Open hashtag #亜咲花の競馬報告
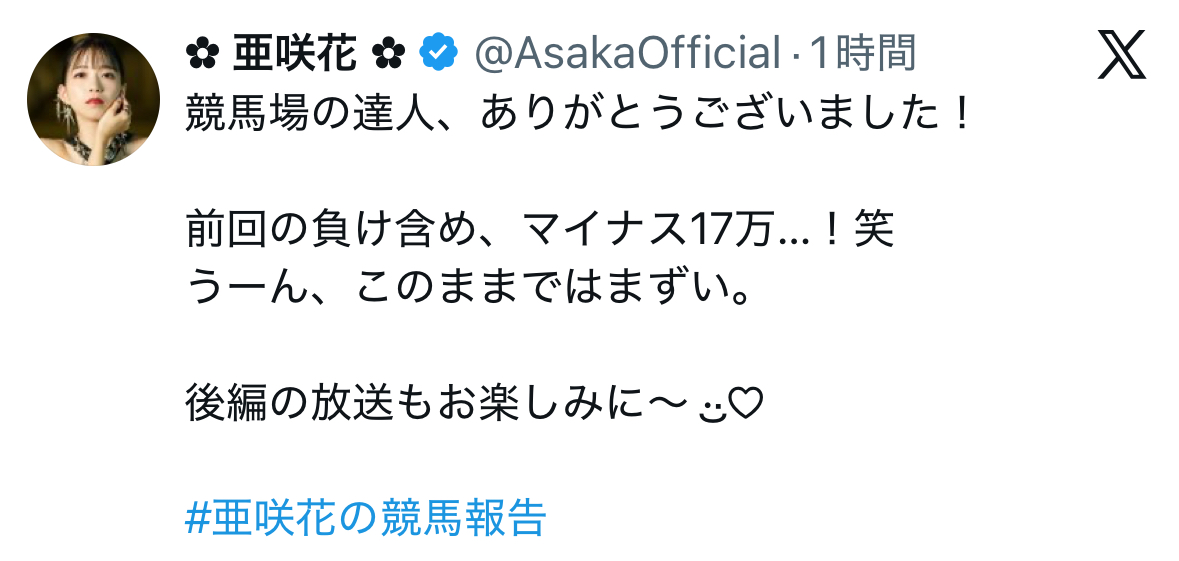Image resolution: width=1179 pixels, height=561 pixels. point(366,518)
